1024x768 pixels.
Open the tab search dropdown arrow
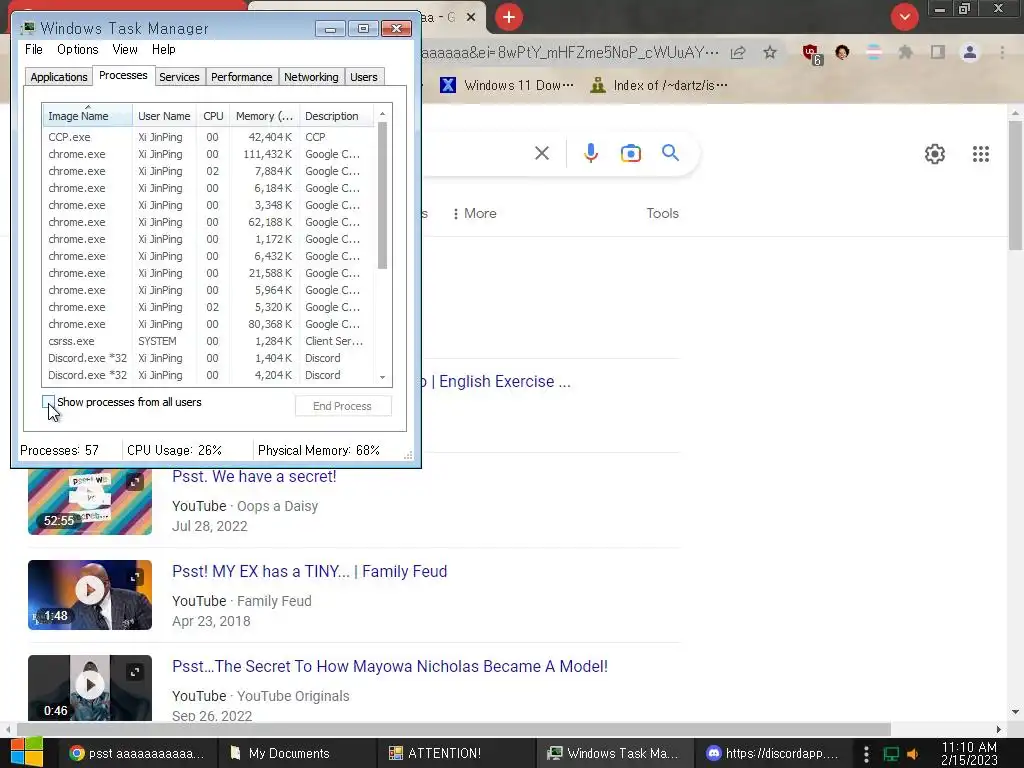tap(904, 17)
